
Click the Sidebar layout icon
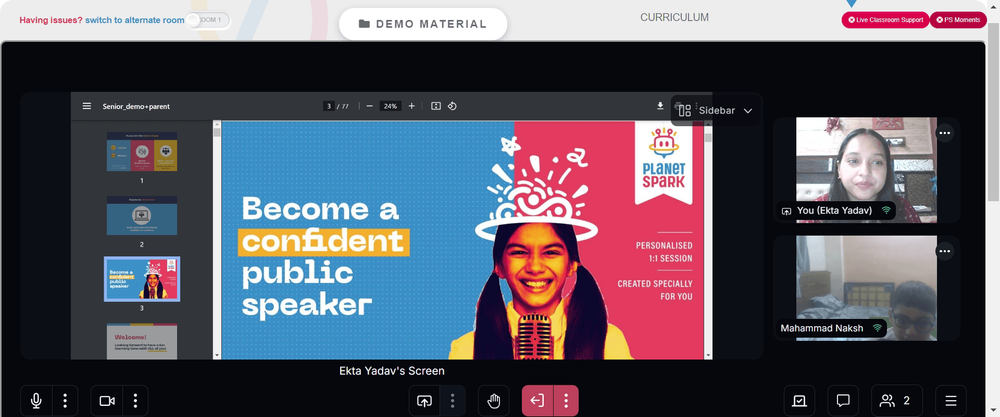coord(685,110)
